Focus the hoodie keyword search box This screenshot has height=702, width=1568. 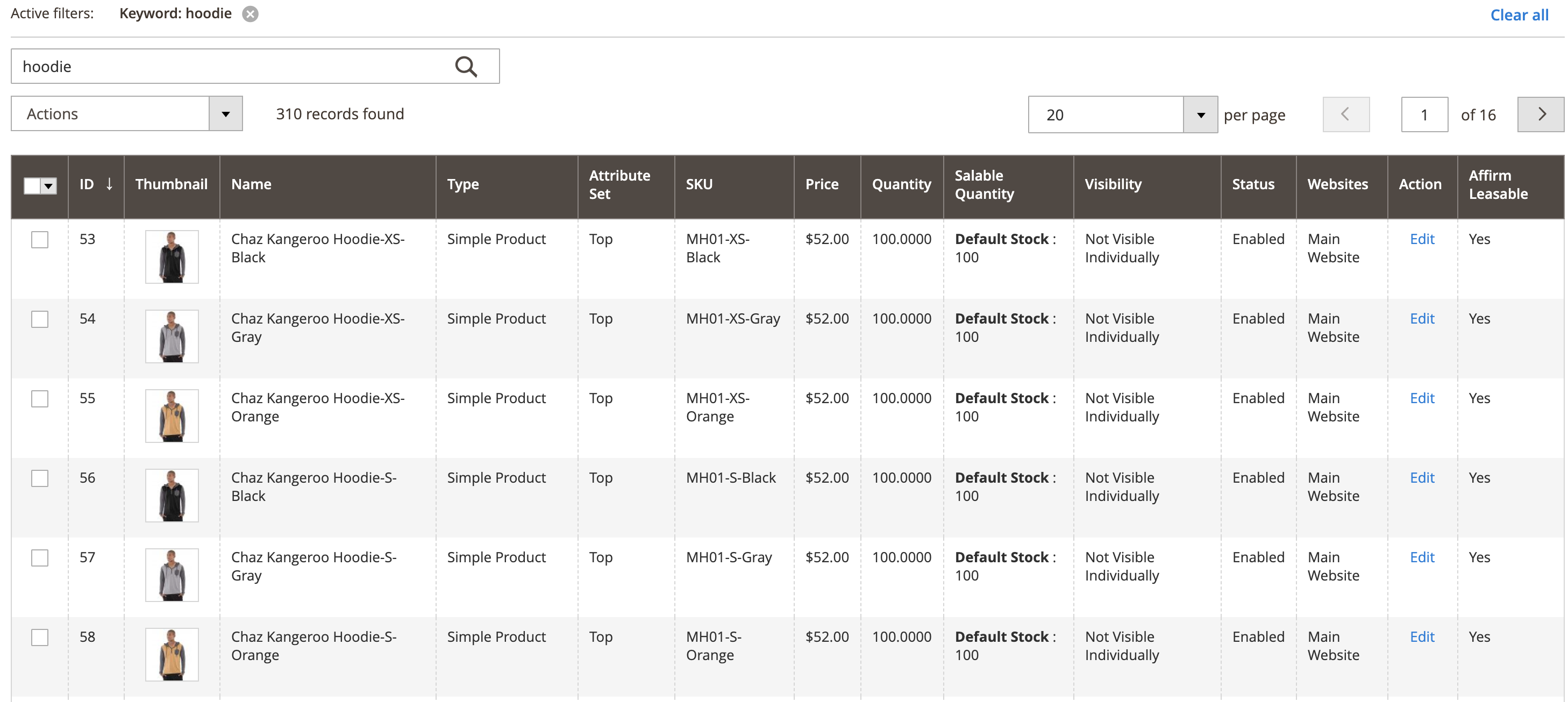(231, 66)
